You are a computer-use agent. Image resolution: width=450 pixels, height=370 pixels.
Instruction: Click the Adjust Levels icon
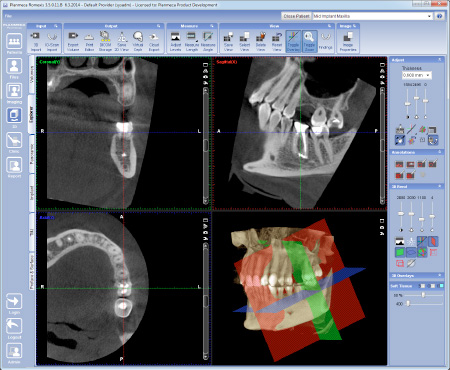(x=175, y=41)
